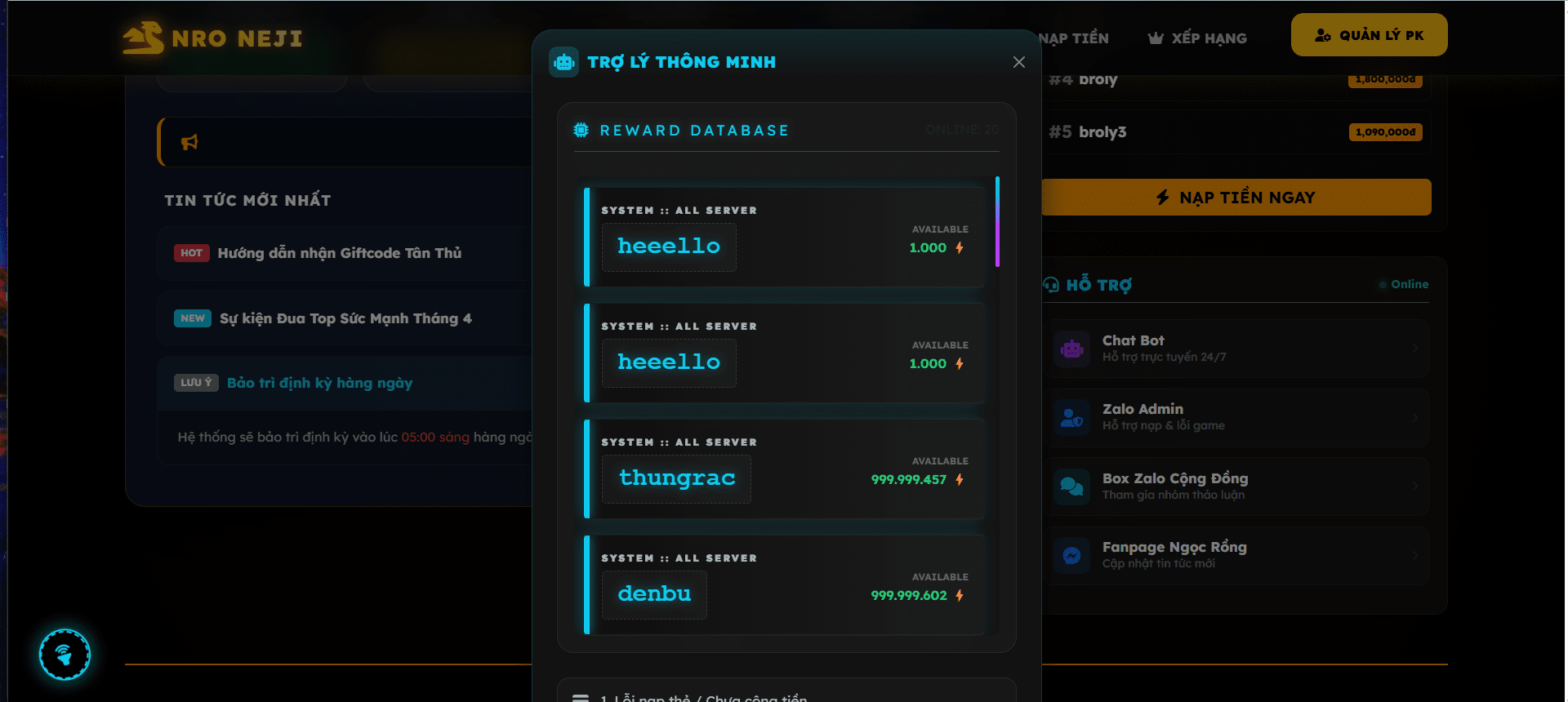Open Fanpage Ngọc Rồng link
The height and width of the screenshot is (702, 1568).
click(1236, 555)
